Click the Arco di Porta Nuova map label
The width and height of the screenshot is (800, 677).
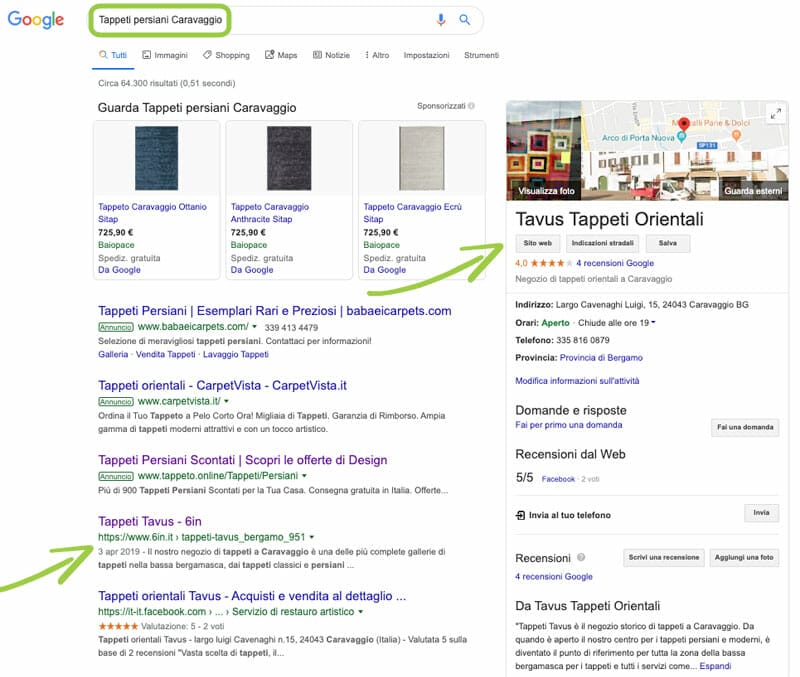point(638,138)
